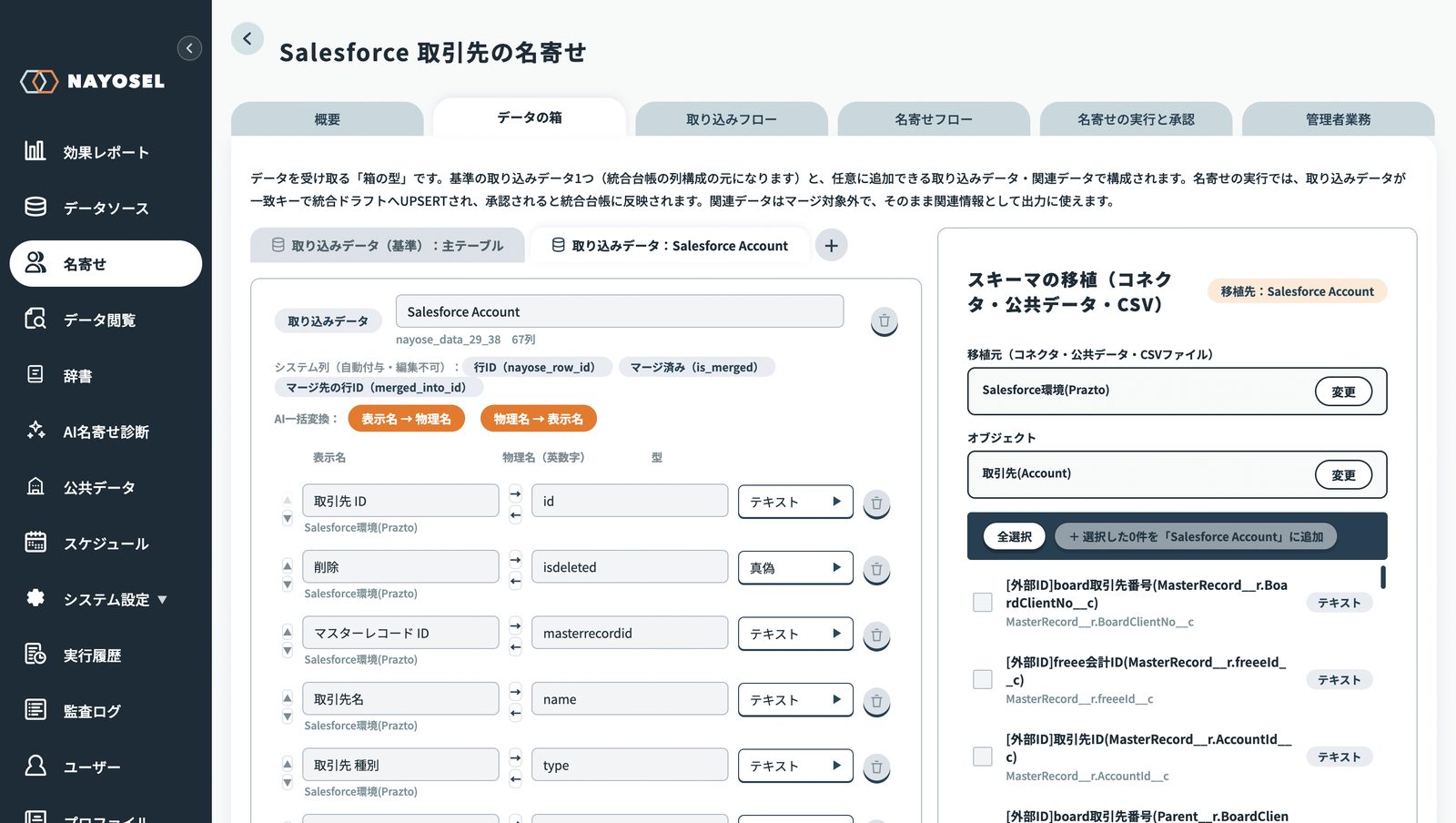Delete the Salesforce Account import data
Screen dimensions: 1456x823
pyautogui.click(x=884, y=320)
